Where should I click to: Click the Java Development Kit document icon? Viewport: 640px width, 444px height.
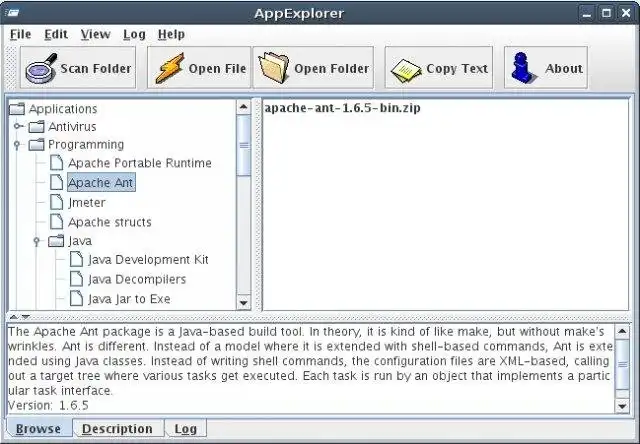pos(76,259)
